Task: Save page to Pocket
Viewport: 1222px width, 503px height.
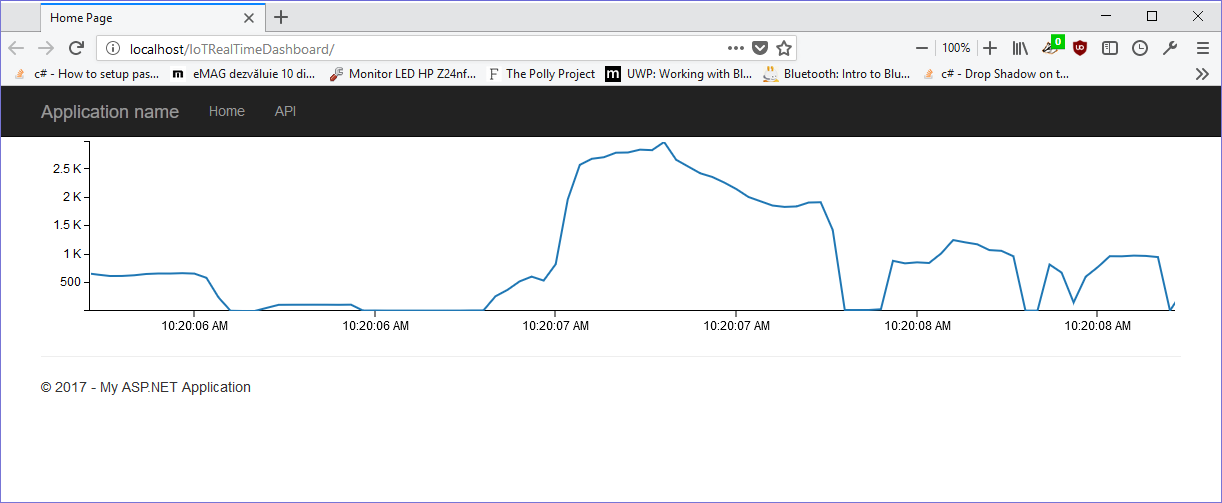Action: pos(760,48)
